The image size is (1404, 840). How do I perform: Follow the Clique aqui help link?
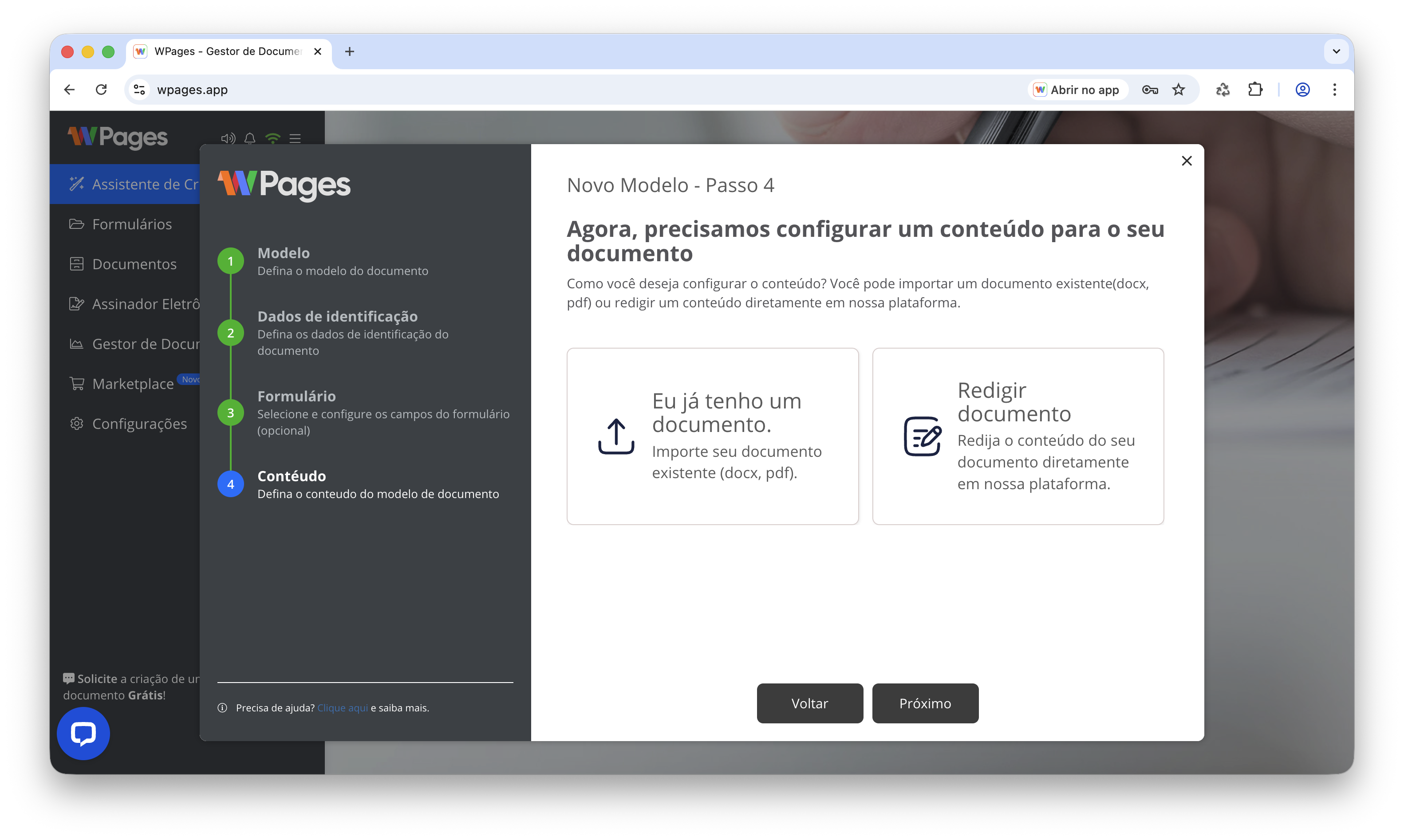coord(342,707)
